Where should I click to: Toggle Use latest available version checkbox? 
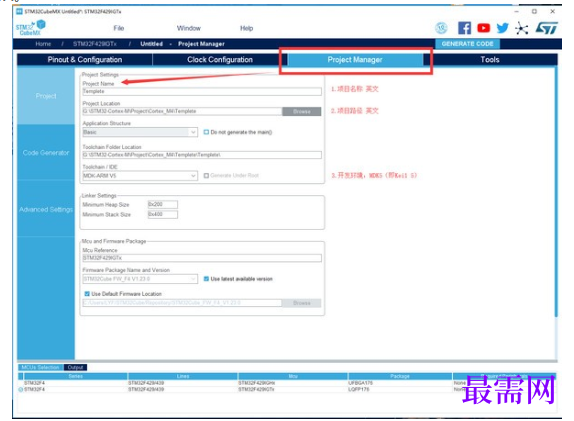pos(206,279)
